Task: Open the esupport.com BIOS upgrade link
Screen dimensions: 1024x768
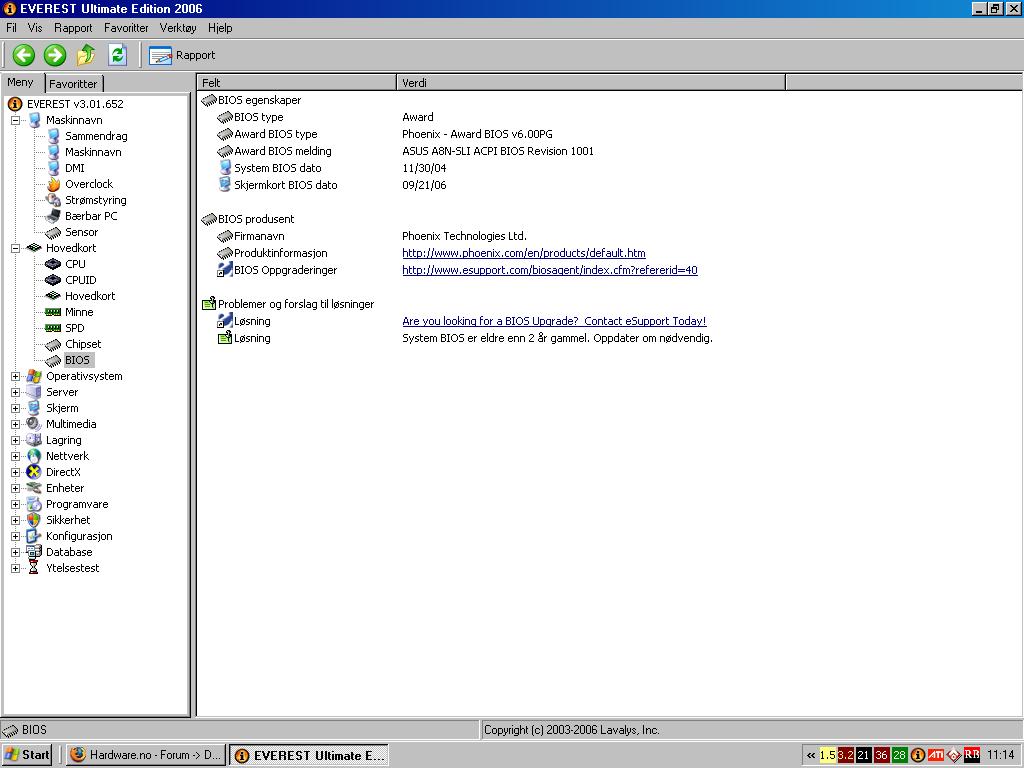Action: click(550, 270)
